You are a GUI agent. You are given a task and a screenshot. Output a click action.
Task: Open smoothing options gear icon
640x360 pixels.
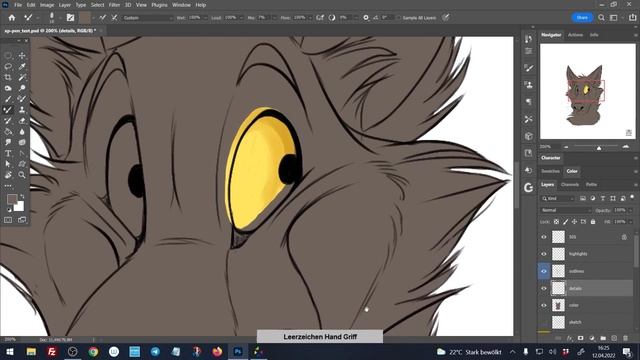coord(366,18)
